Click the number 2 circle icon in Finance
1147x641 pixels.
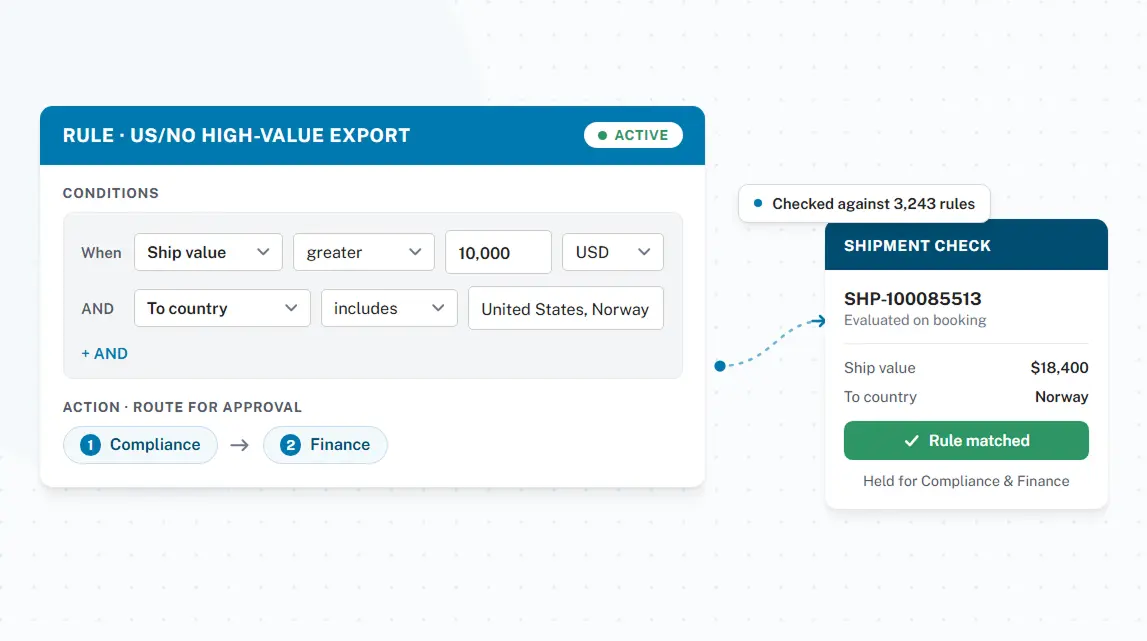coord(290,445)
